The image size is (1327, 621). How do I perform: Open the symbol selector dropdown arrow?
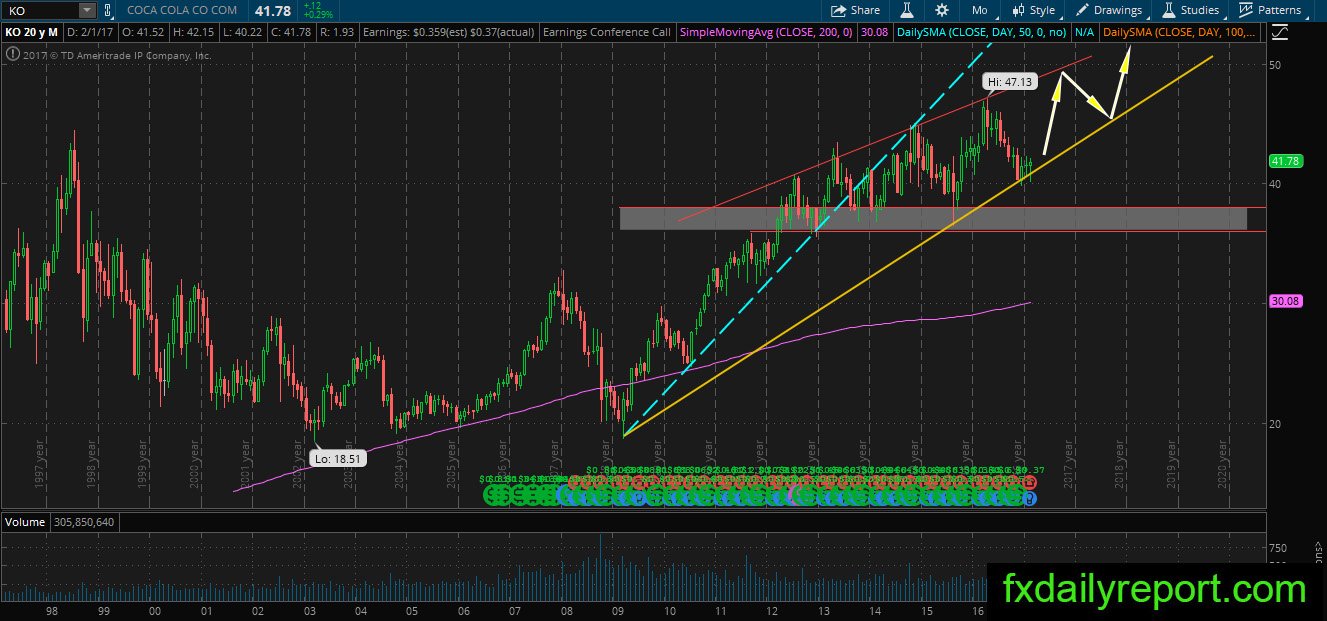(87, 10)
